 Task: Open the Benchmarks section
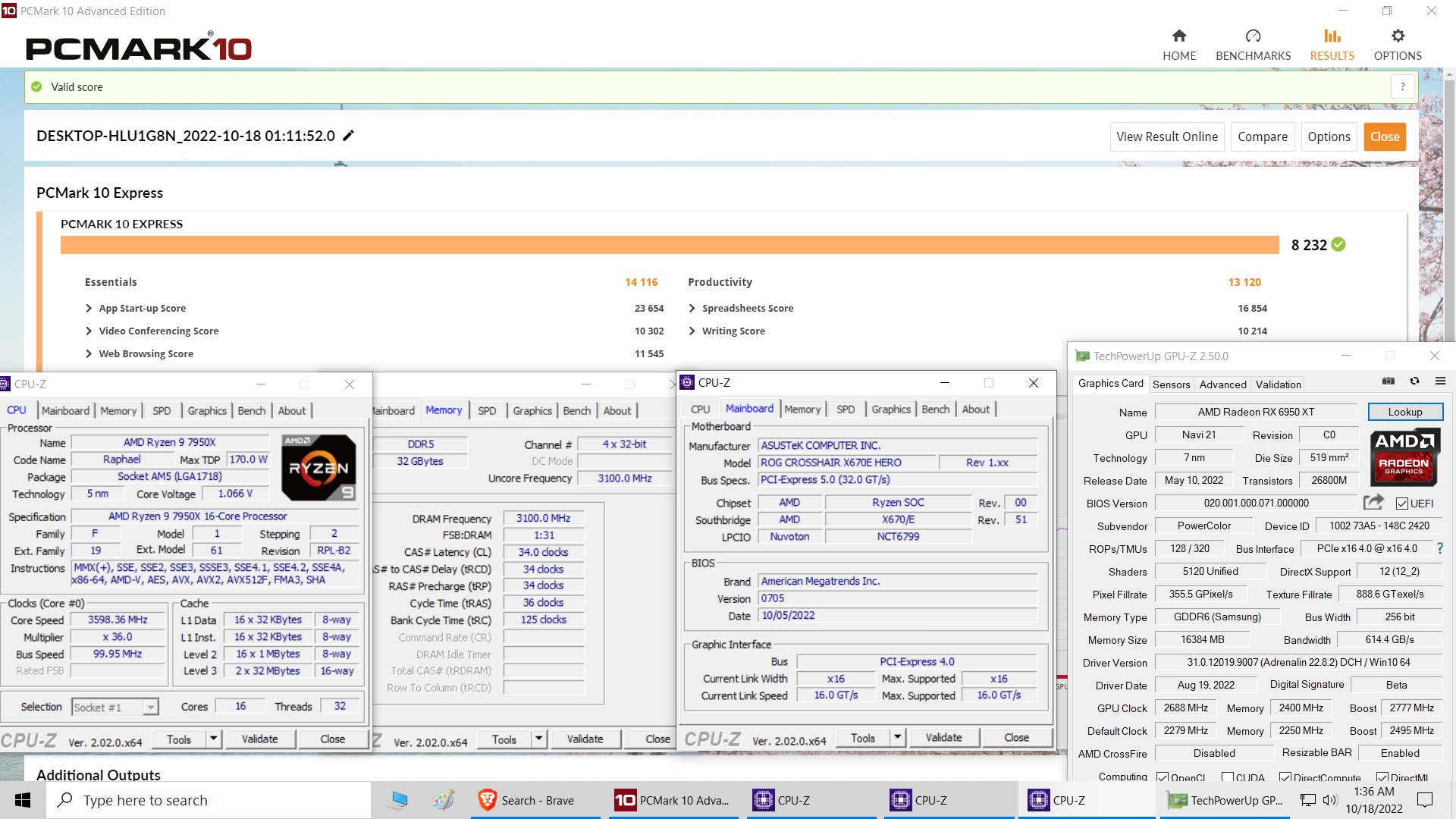click(x=1253, y=45)
